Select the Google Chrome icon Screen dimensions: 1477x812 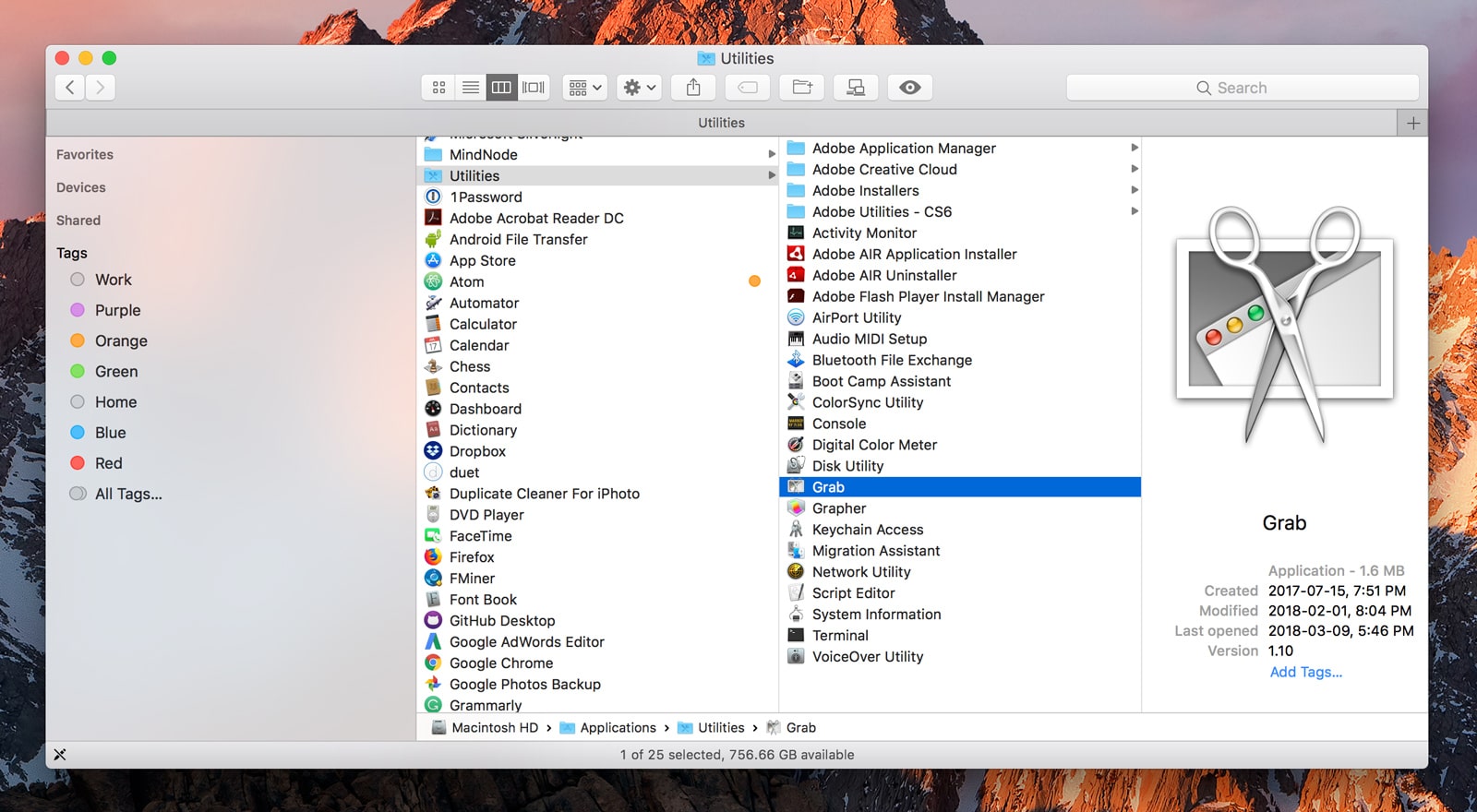pos(433,663)
